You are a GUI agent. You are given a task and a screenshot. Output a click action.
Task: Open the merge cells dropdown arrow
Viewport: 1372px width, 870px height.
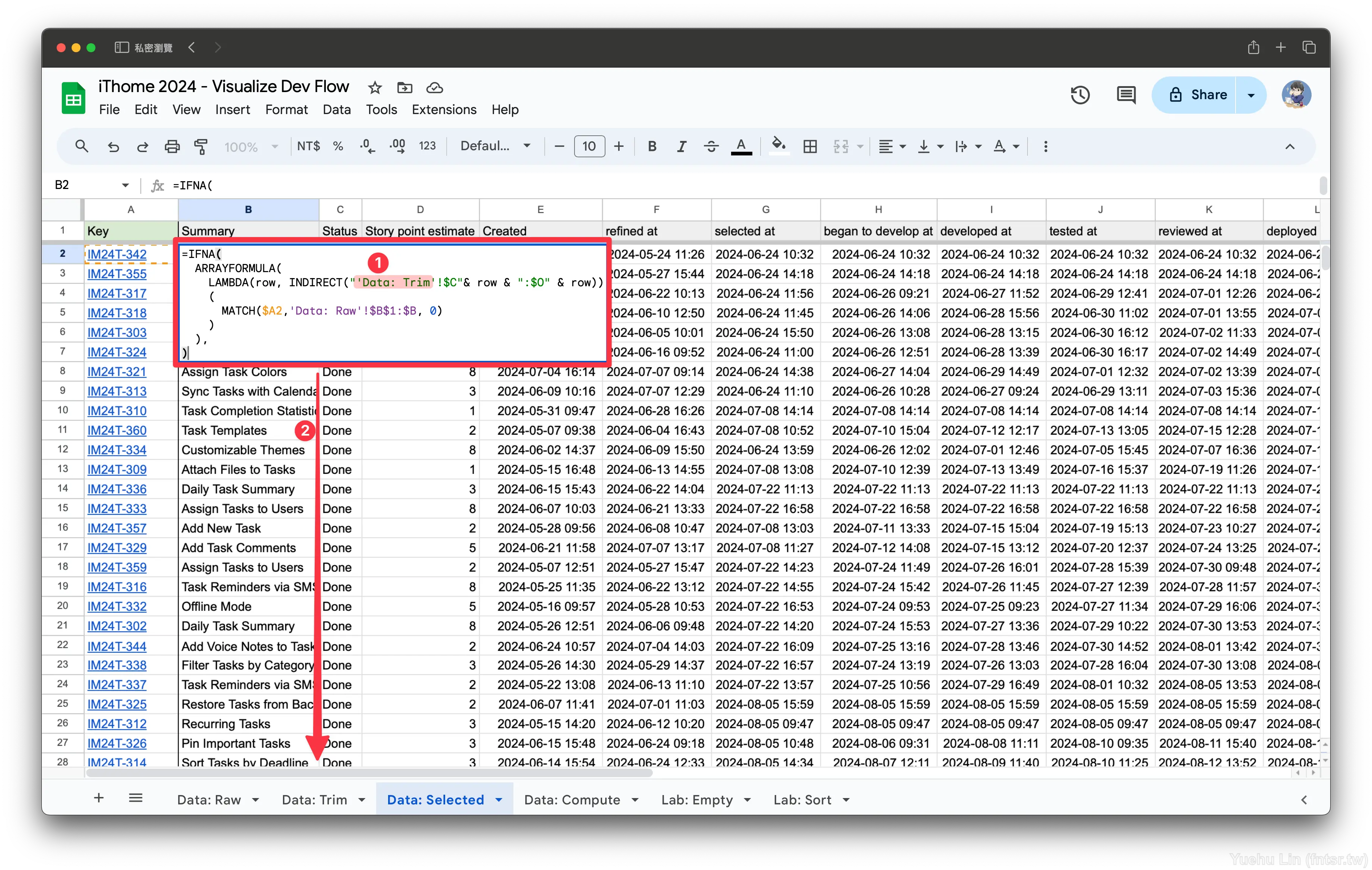click(860, 147)
